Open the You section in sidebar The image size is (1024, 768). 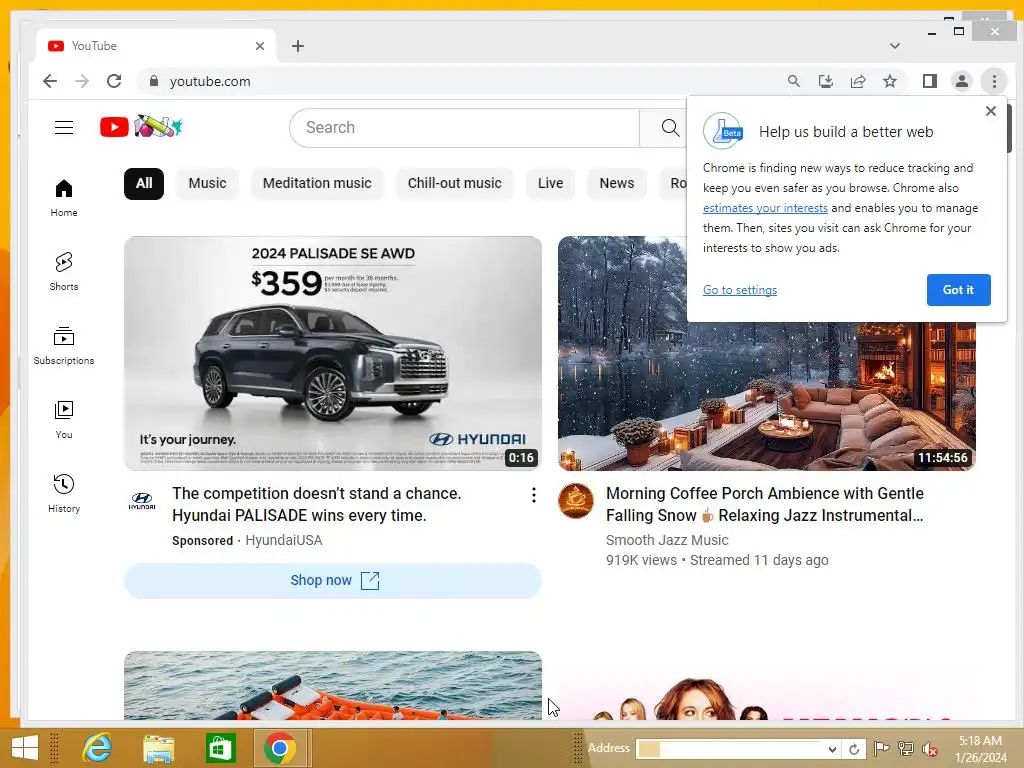pyautogui.click(x=64, y=419)
